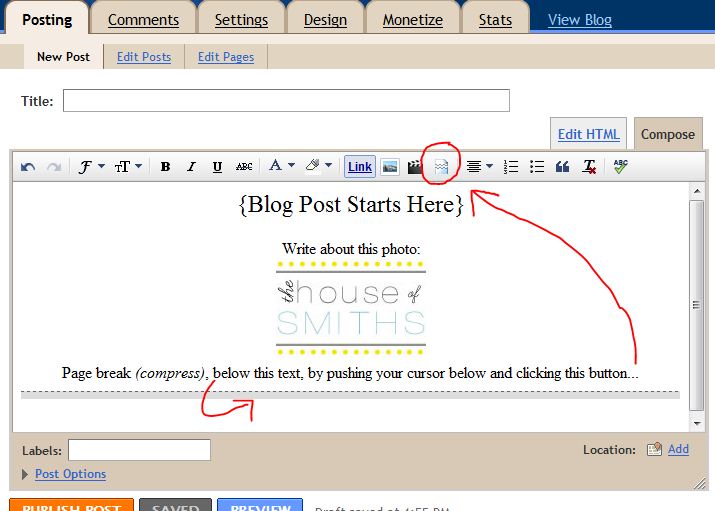Open the font size picker
The image size is (715, 511).
click(x=128, y=167)
